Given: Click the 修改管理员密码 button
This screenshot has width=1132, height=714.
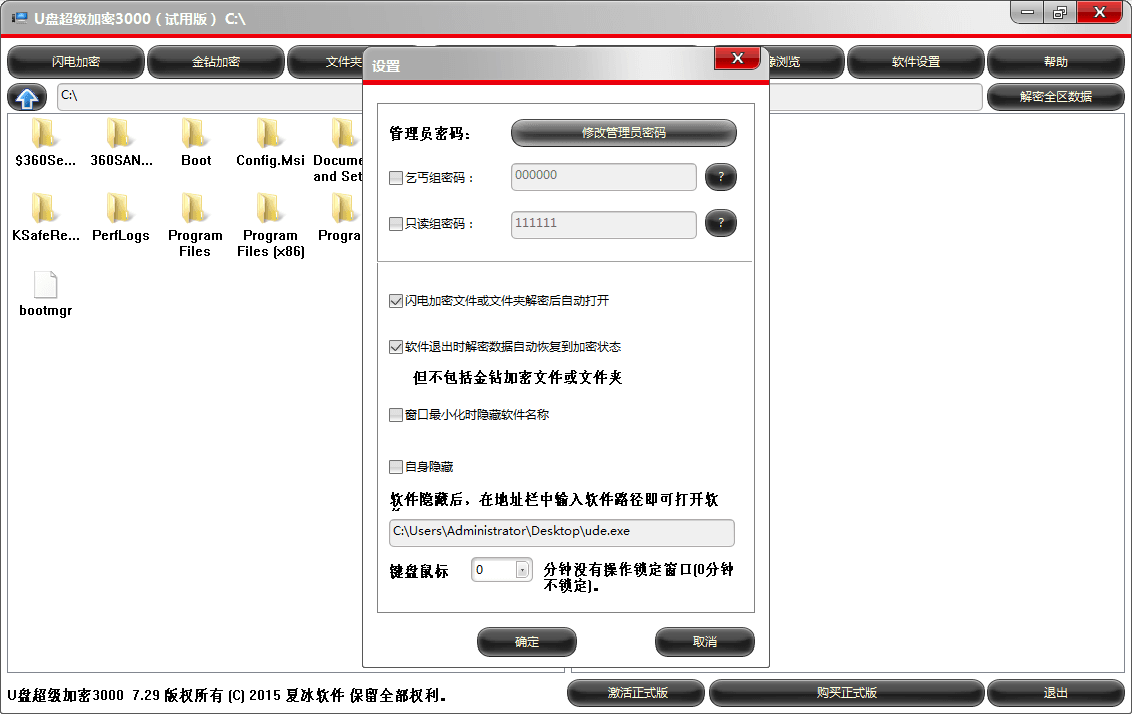Looking at the screenshot, I should pyautogui.click(x=623, y=132).
